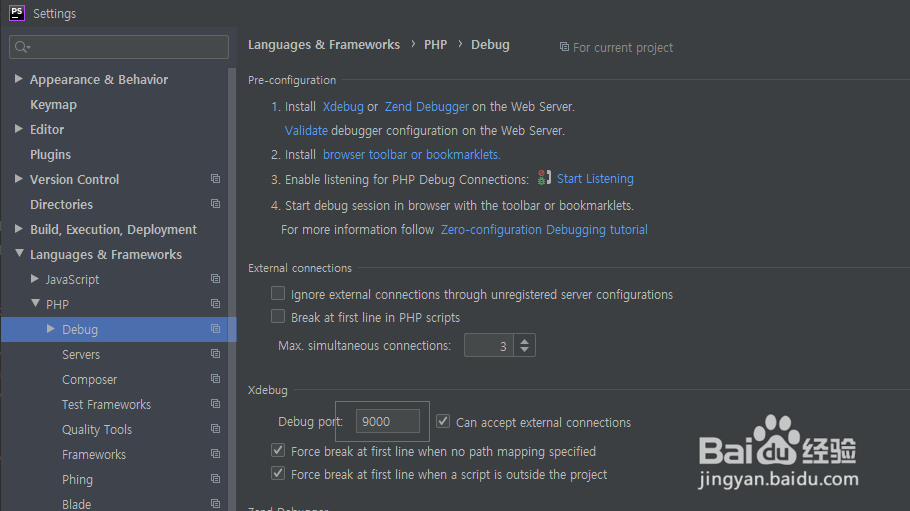The height and width of the screenshot is (511, 910).
Task: Select Keymap in settings tree
Action: [x=53, y=105]
